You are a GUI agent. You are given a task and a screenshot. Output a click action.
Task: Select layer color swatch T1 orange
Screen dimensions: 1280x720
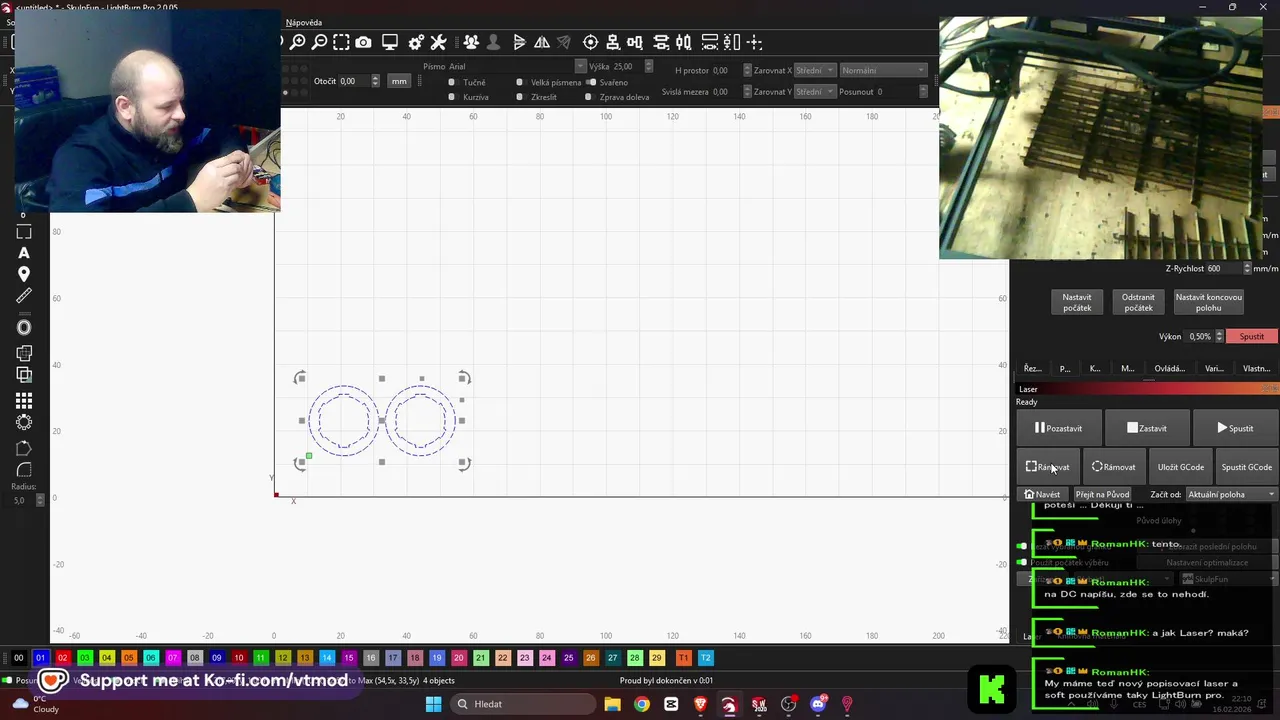click(683, 658)
